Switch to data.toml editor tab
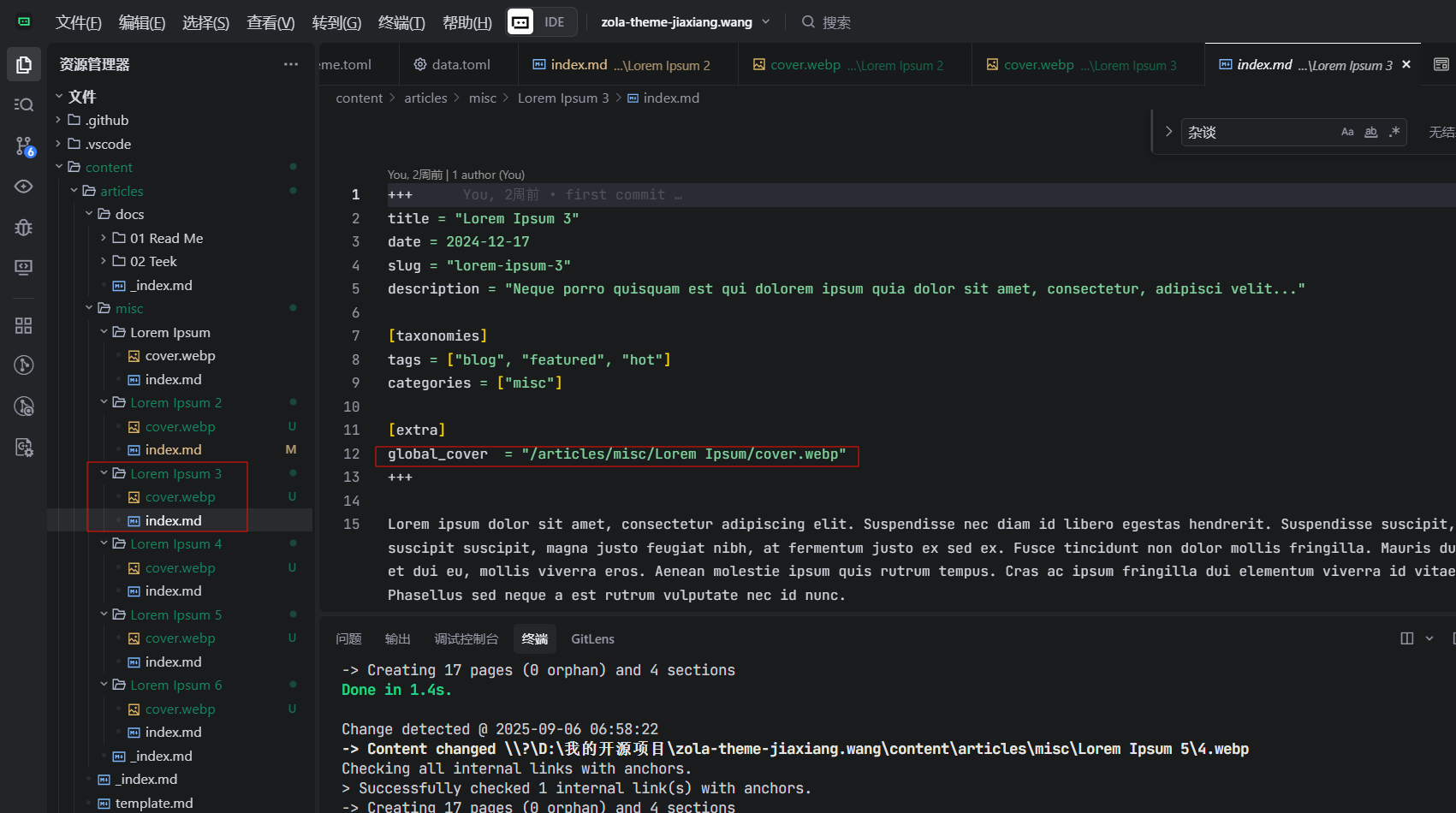Image resolution: width=1456 pixels, height=813 pixels. [x=458, y=64]
